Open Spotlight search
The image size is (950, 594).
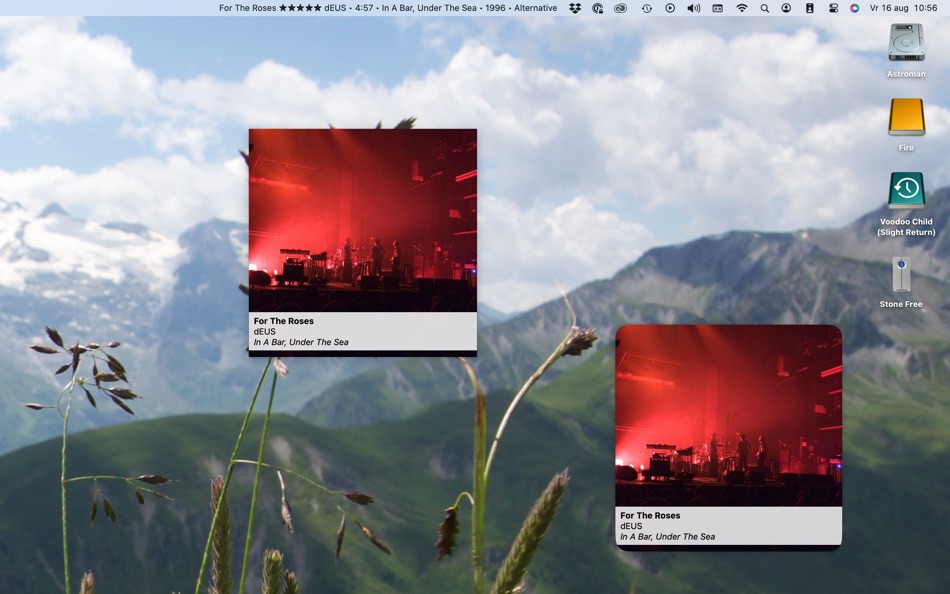764,7
